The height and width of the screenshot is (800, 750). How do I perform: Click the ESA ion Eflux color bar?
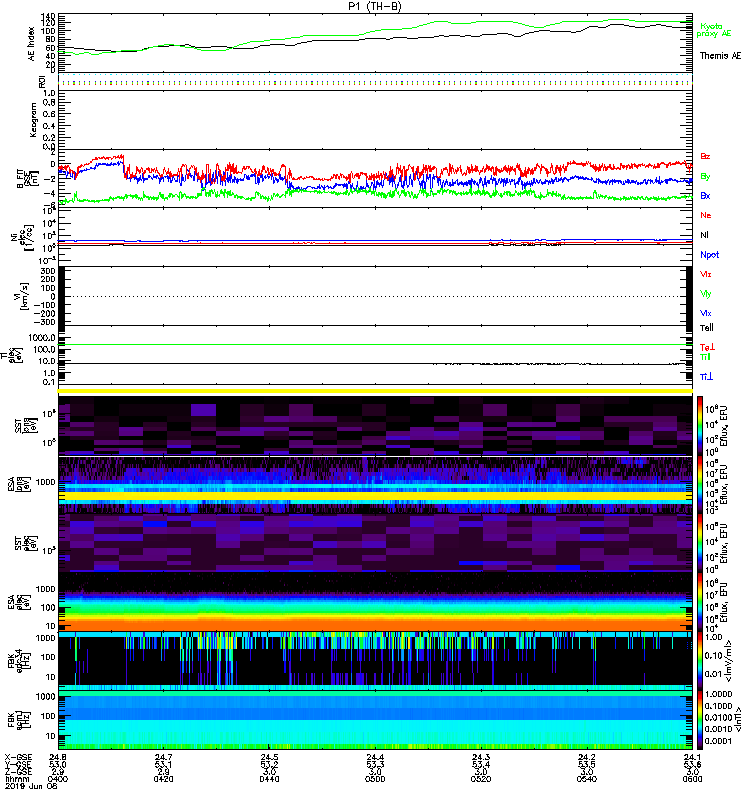coord(700,484)
